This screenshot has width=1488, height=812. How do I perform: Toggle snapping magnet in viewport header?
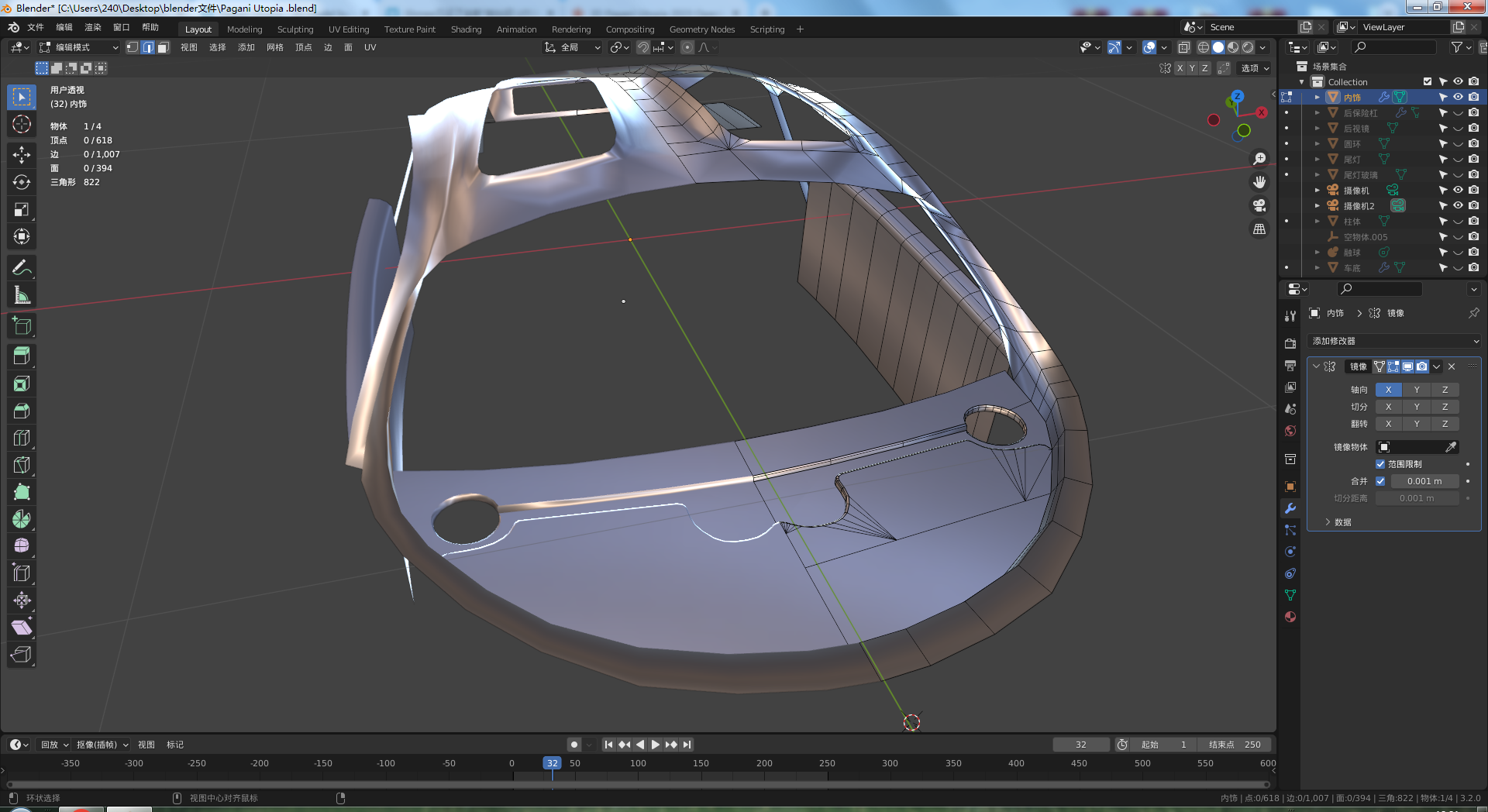coord(643,47)
